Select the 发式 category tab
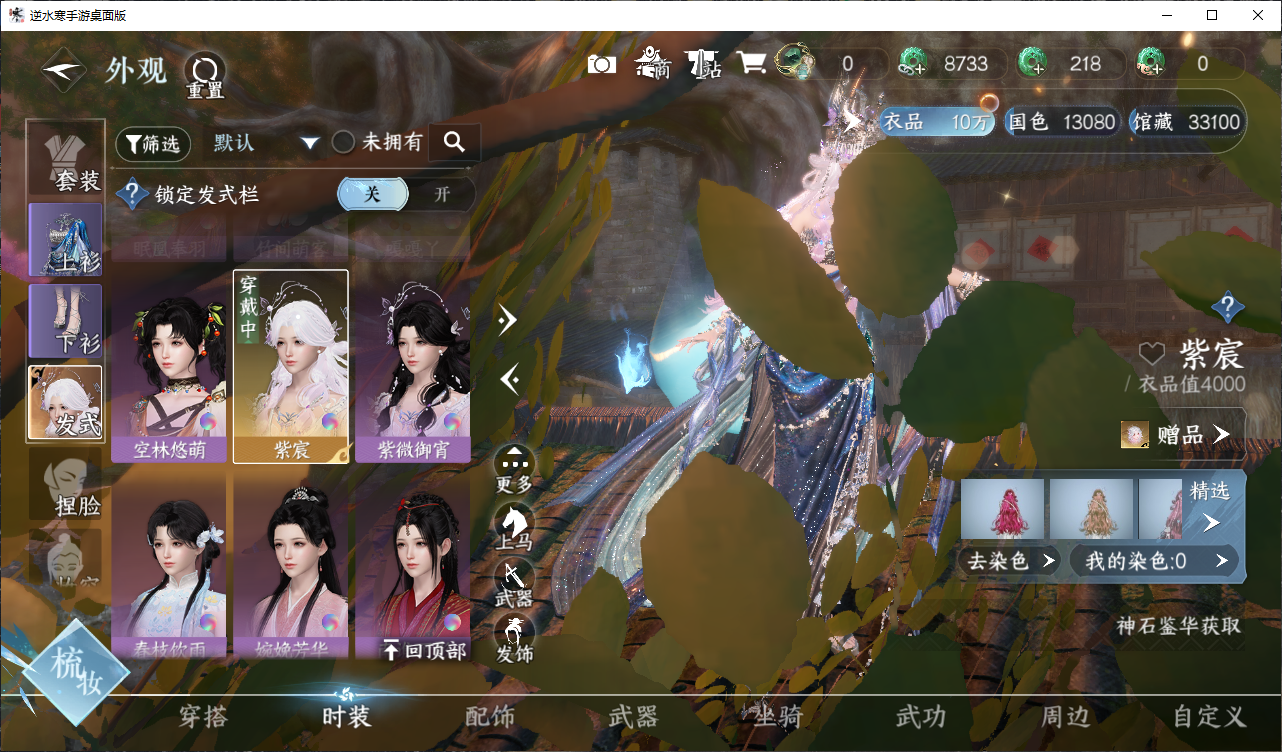This screenshot has width=1282, height=752. pyautogui.click(x=66, y=402)
